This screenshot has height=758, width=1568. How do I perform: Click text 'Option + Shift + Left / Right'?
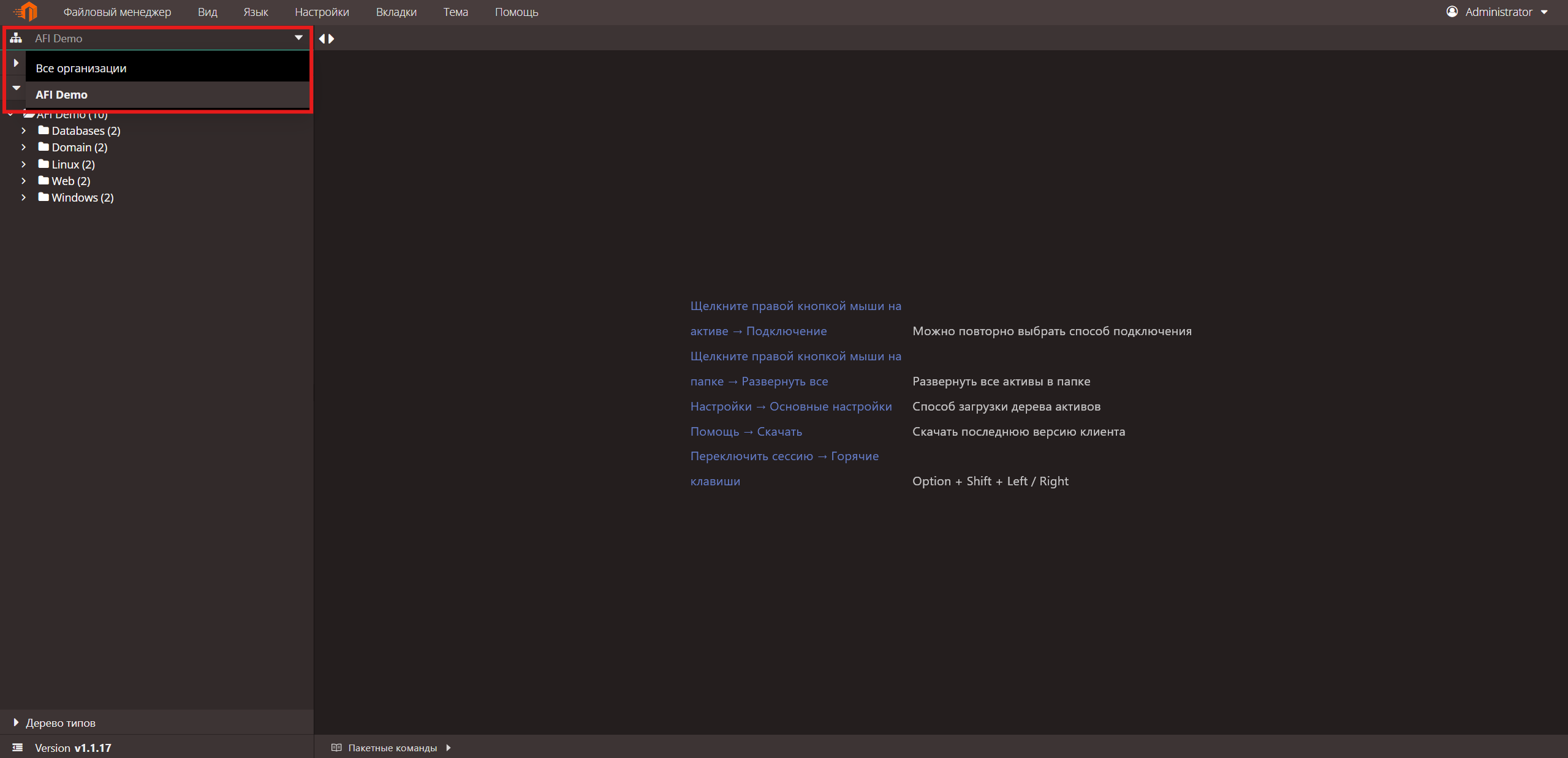990,481
